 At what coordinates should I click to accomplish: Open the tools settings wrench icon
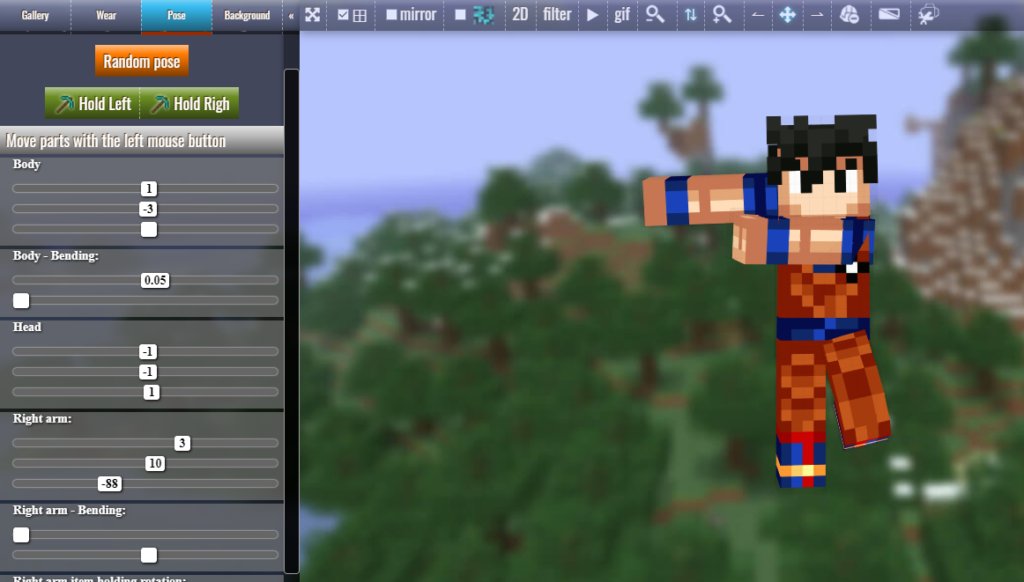pyautogui.click(x=928, y=14)
